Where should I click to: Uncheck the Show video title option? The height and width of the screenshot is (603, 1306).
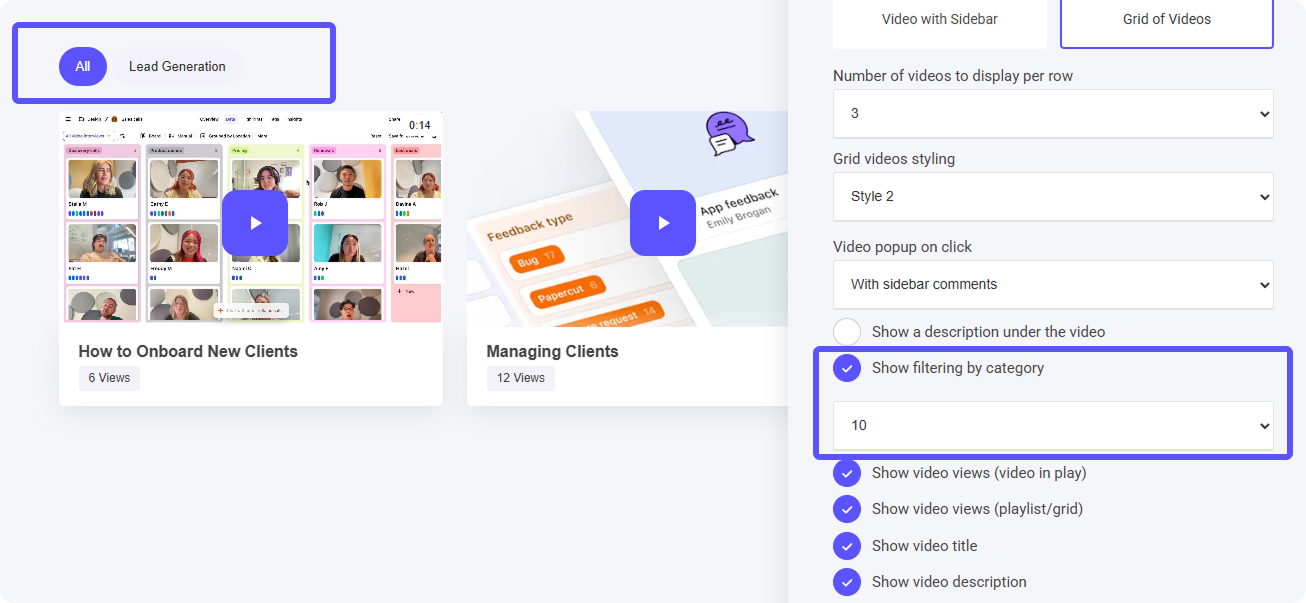pos(847,546)
